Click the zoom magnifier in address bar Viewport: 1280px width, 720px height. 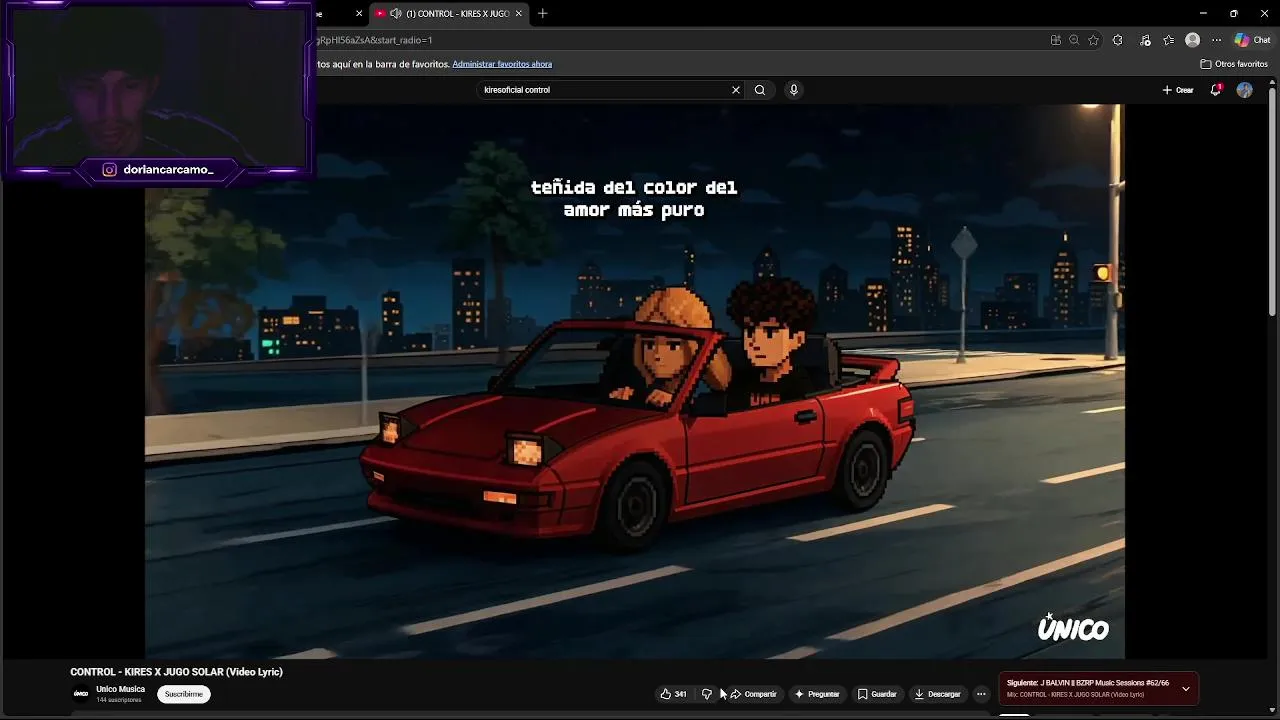pos(1074,40)
